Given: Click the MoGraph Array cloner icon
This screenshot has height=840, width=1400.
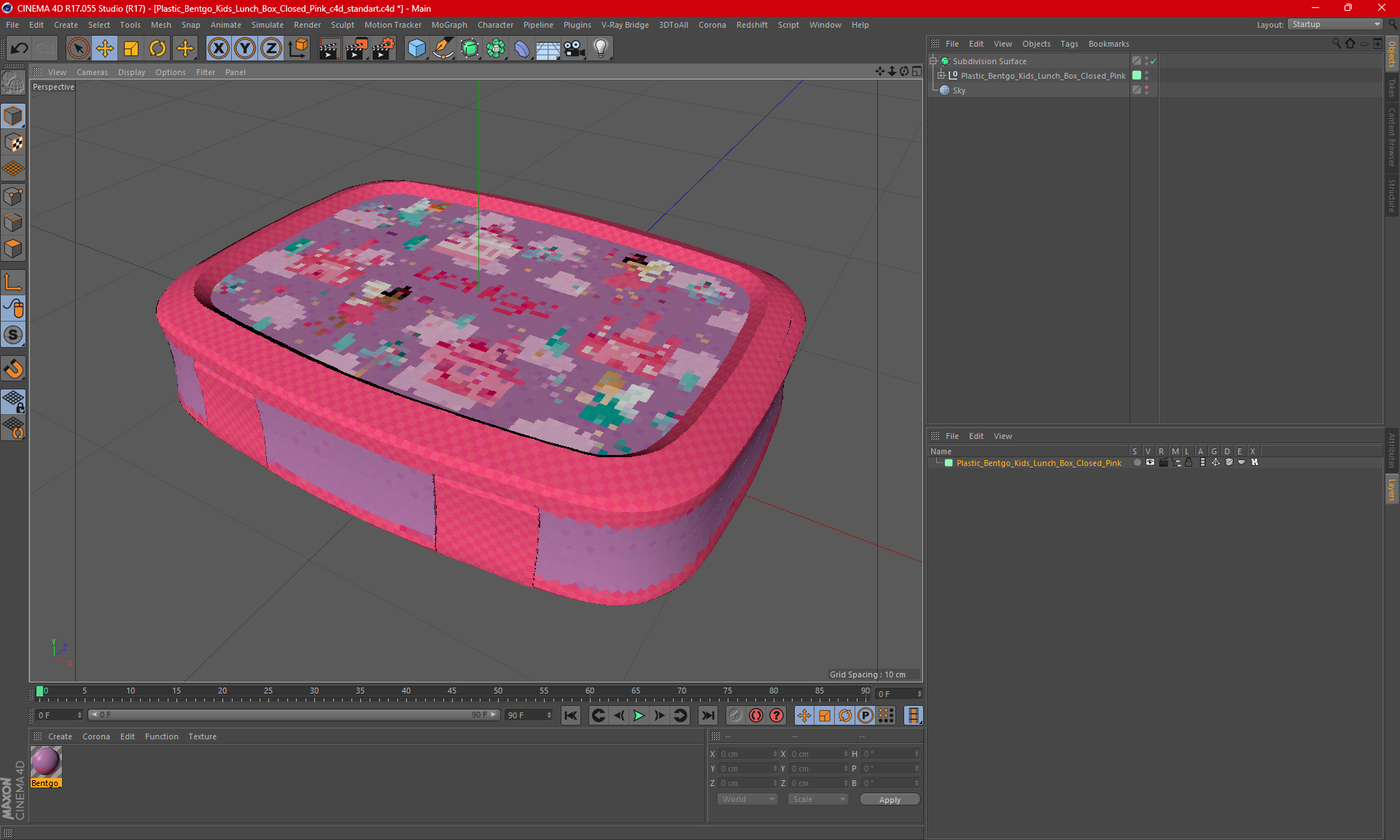Looking at the screenshot, I should (x=496, y=48).
